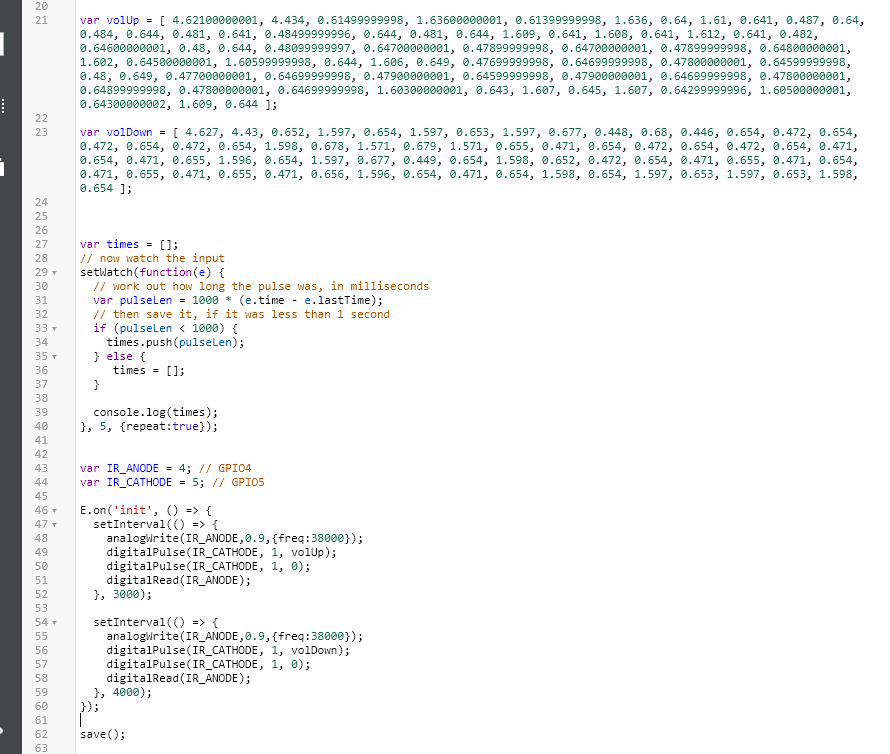Click the '// GPIO5' comment
Image resolution: width=890 pixels, height=754 pixels.
(238, 483)
